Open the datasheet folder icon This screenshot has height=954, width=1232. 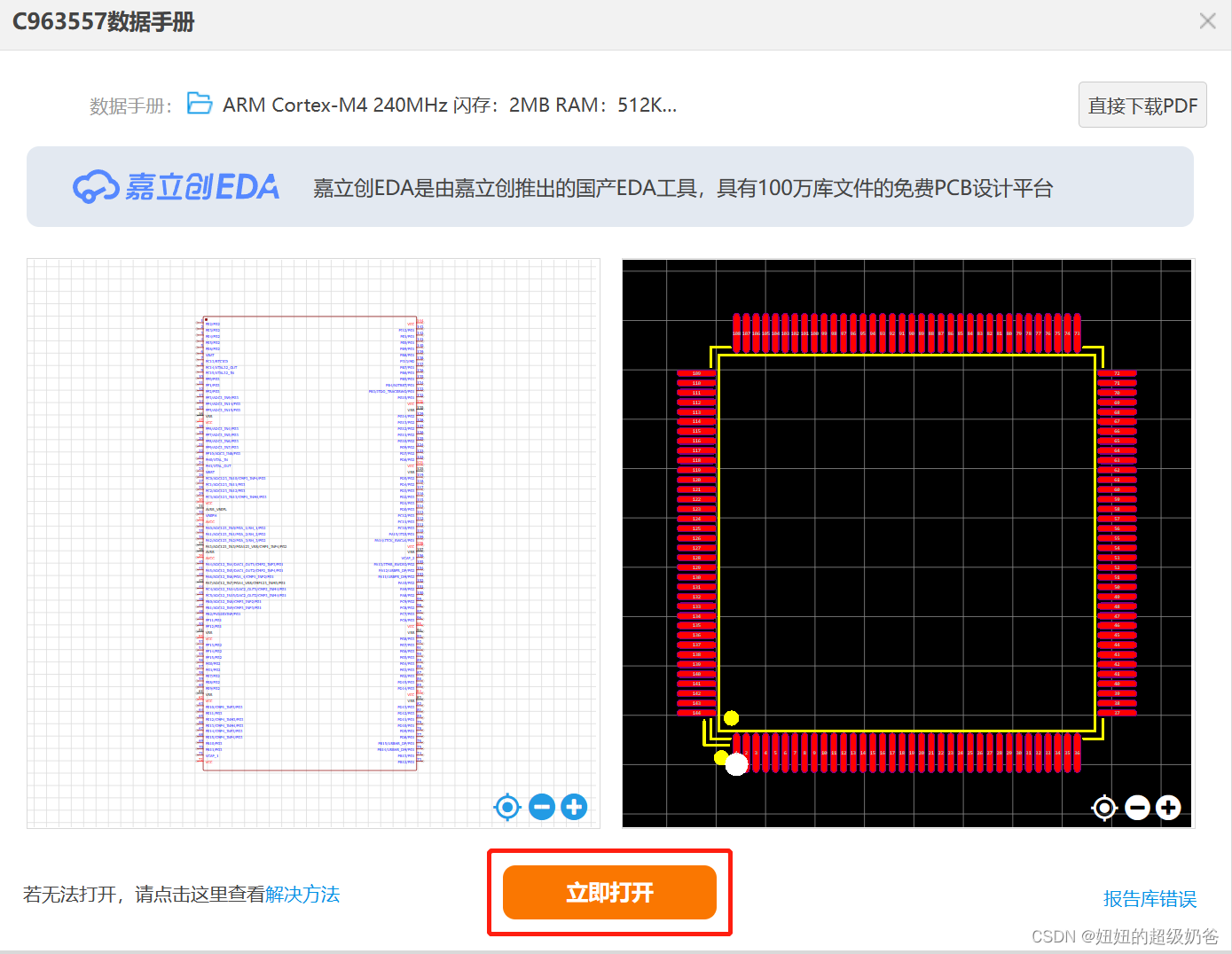[200, 104]
